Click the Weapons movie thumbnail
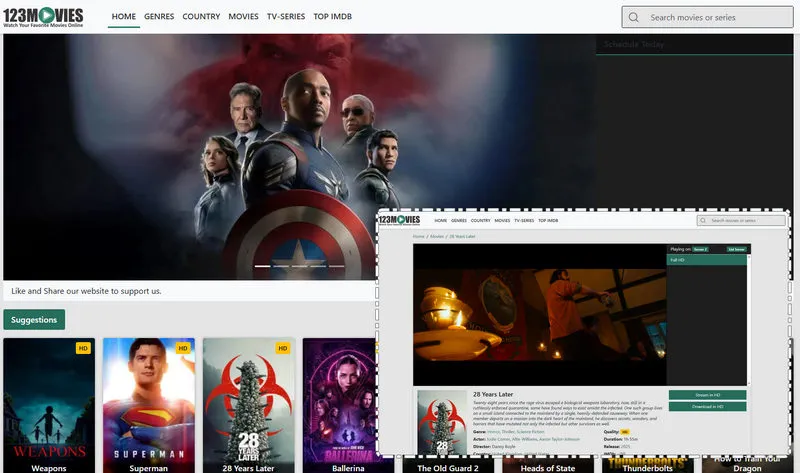This screenshot has height=473, width=800. [49, 405]
